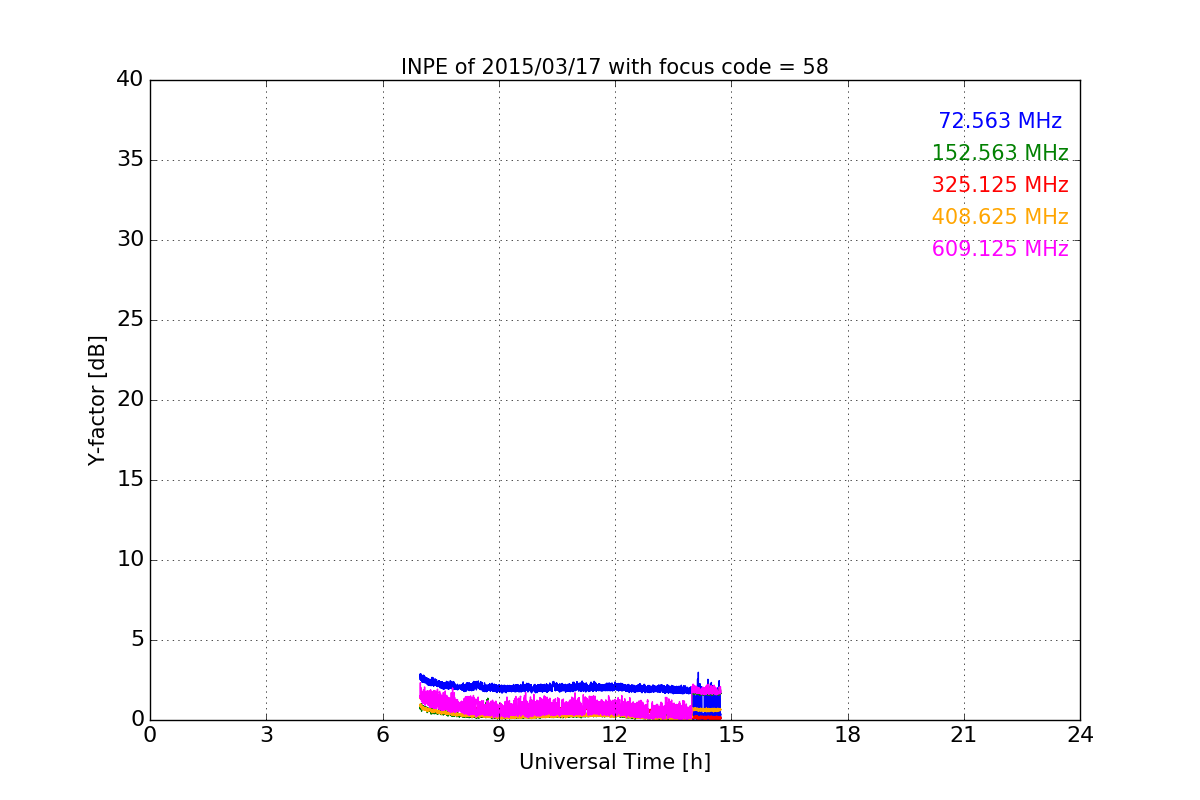Click the x-axis tick label 9

tap(499, 735)
